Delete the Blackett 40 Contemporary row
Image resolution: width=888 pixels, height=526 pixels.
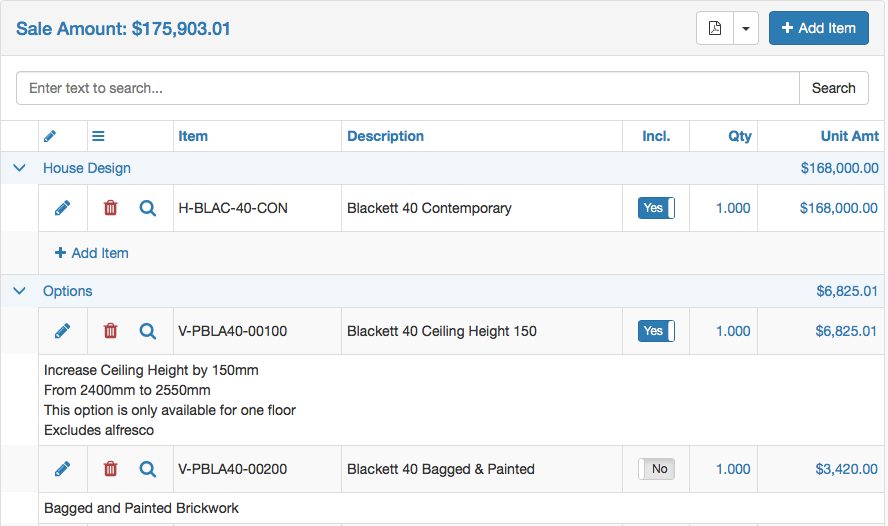(x=110, y=208)
